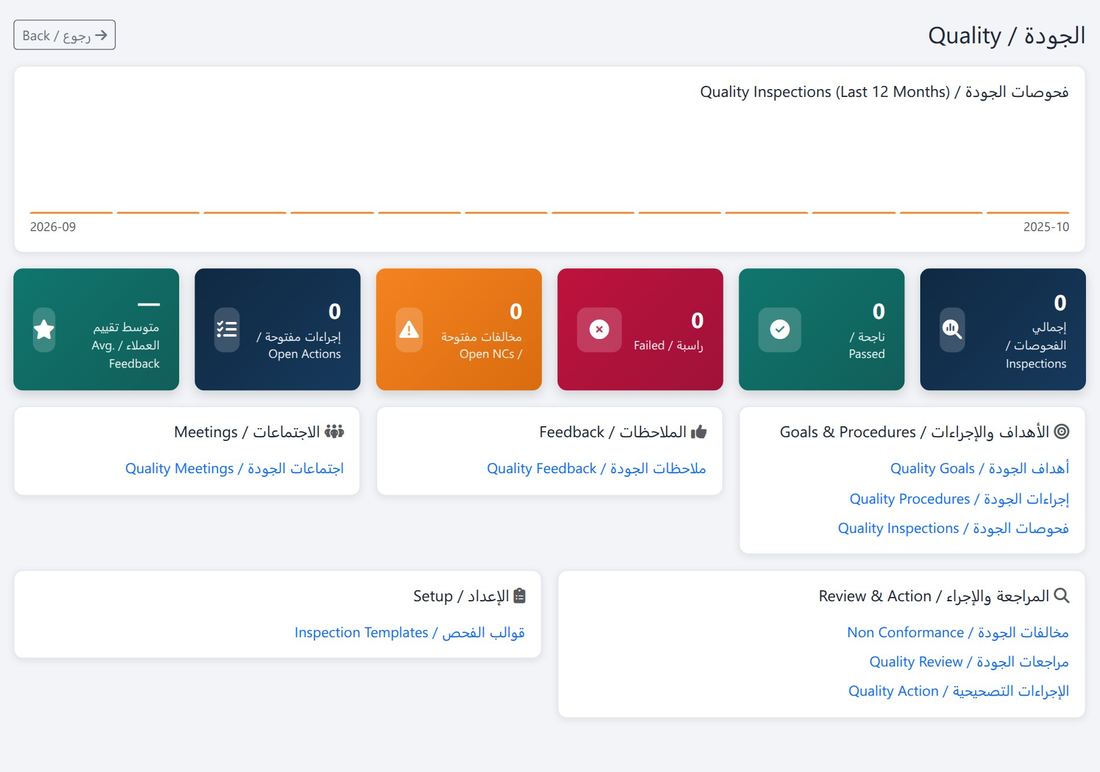Click the Quality / الجودة page title
Viewport: 1100px width, 772px height.
point(1007,36)
